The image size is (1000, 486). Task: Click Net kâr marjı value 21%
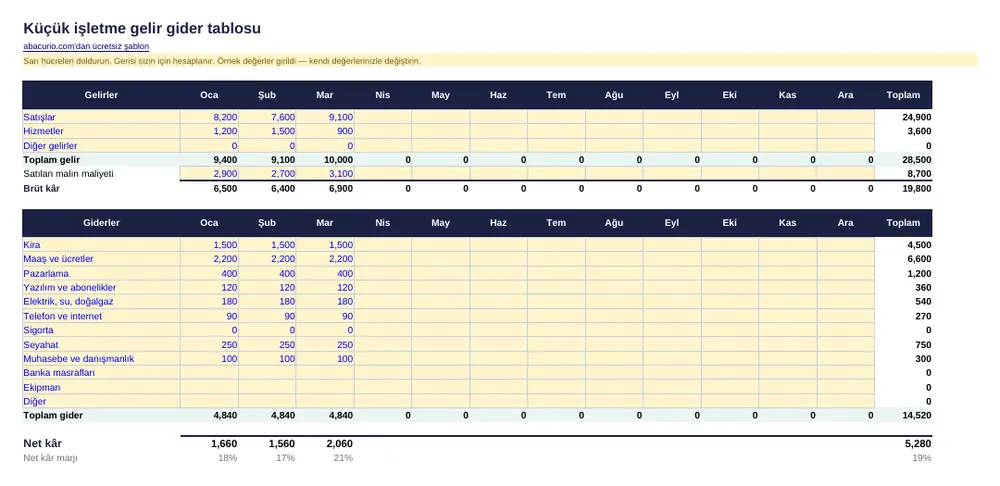pyautogui.click(x=343, y=458)
